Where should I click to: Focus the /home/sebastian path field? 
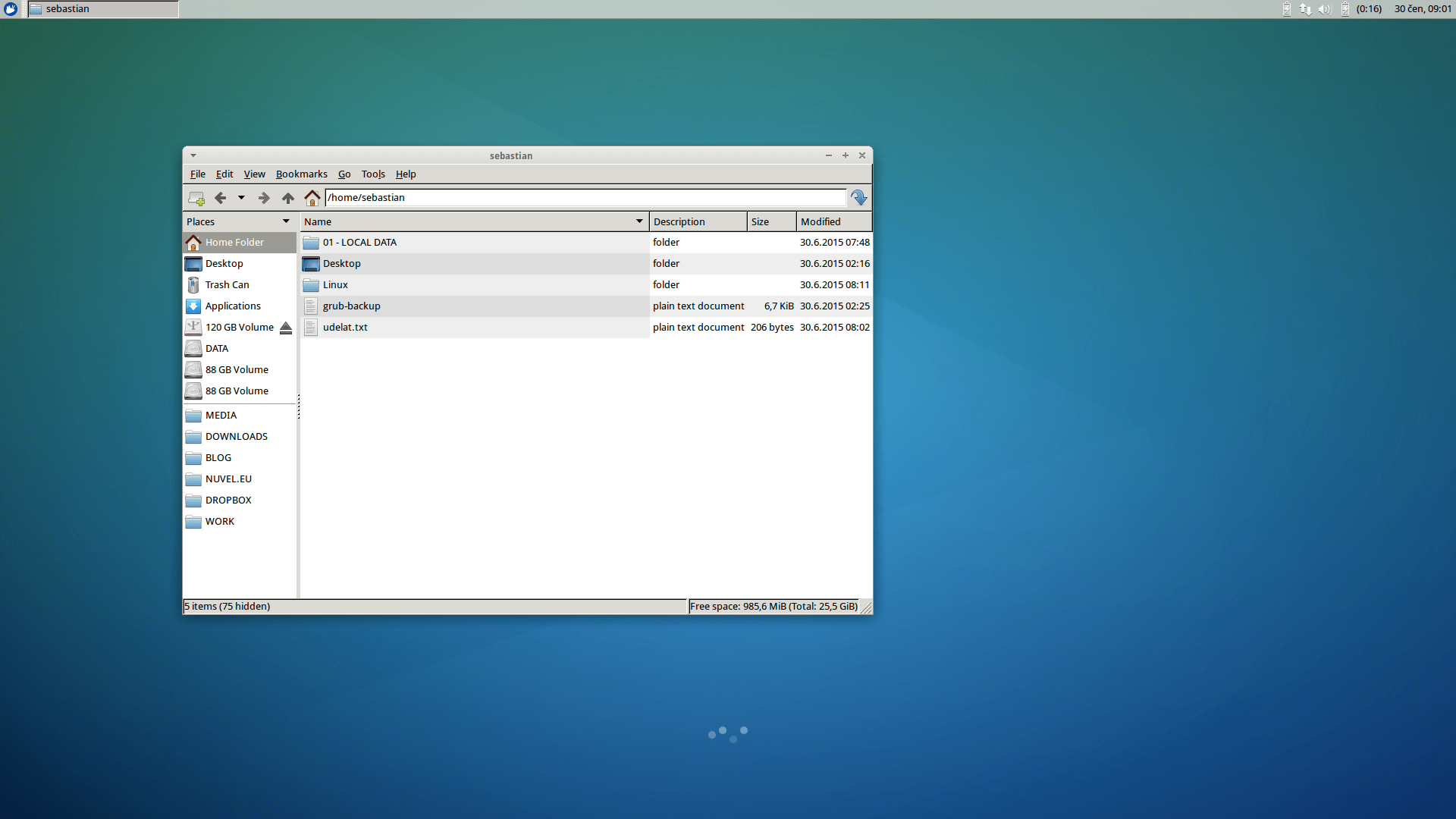click(x=585, y=198)
